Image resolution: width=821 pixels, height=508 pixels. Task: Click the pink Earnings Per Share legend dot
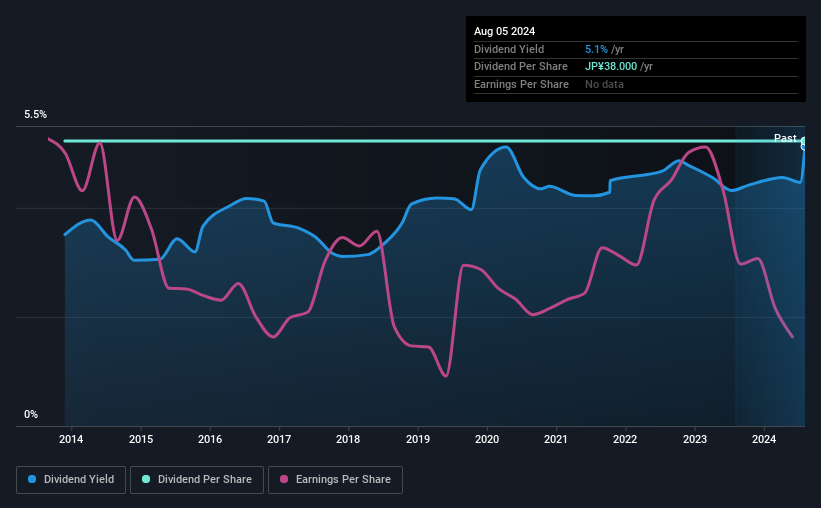pos(284,479)
